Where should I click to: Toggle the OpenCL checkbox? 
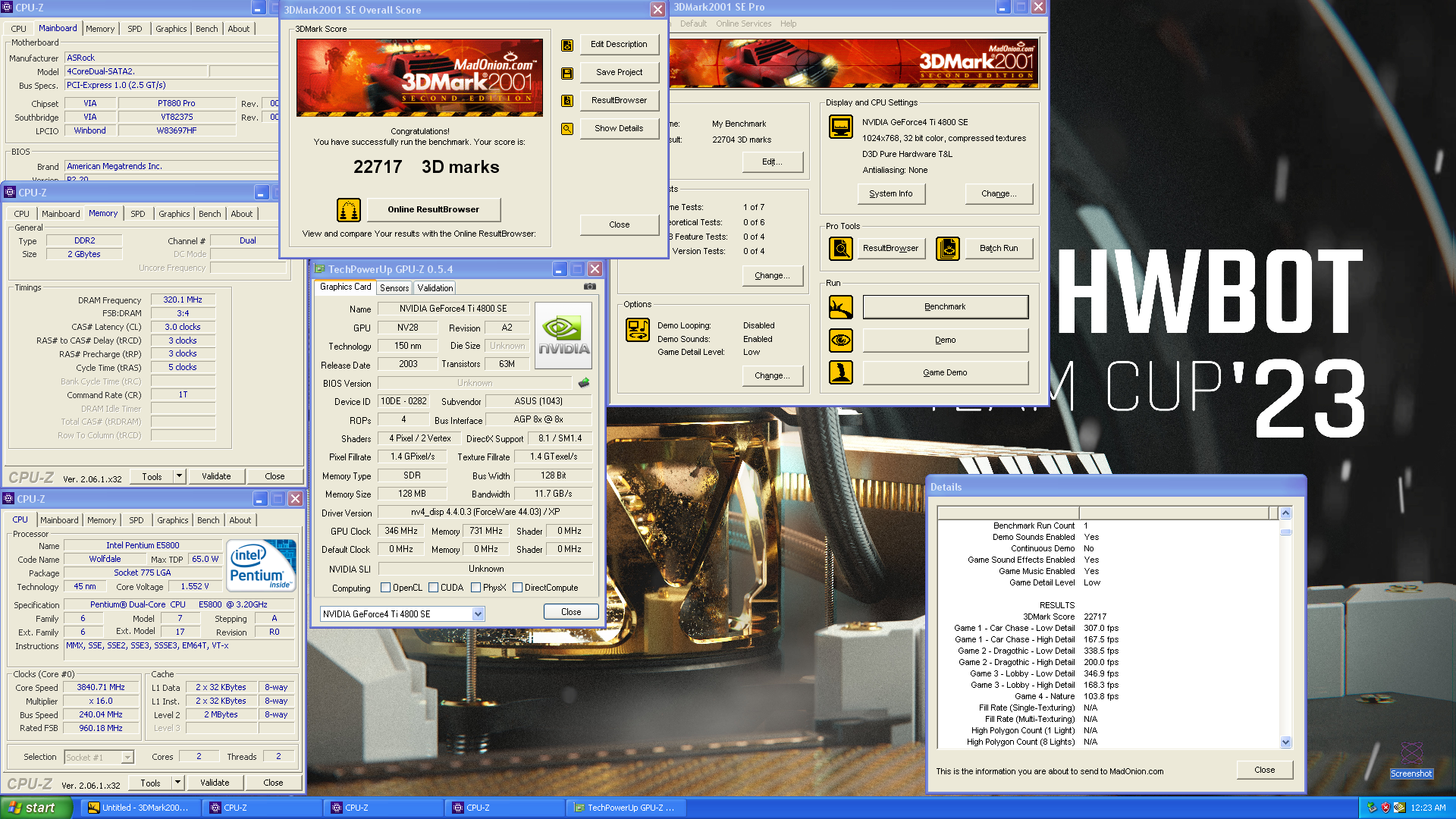tap(385, 588)
